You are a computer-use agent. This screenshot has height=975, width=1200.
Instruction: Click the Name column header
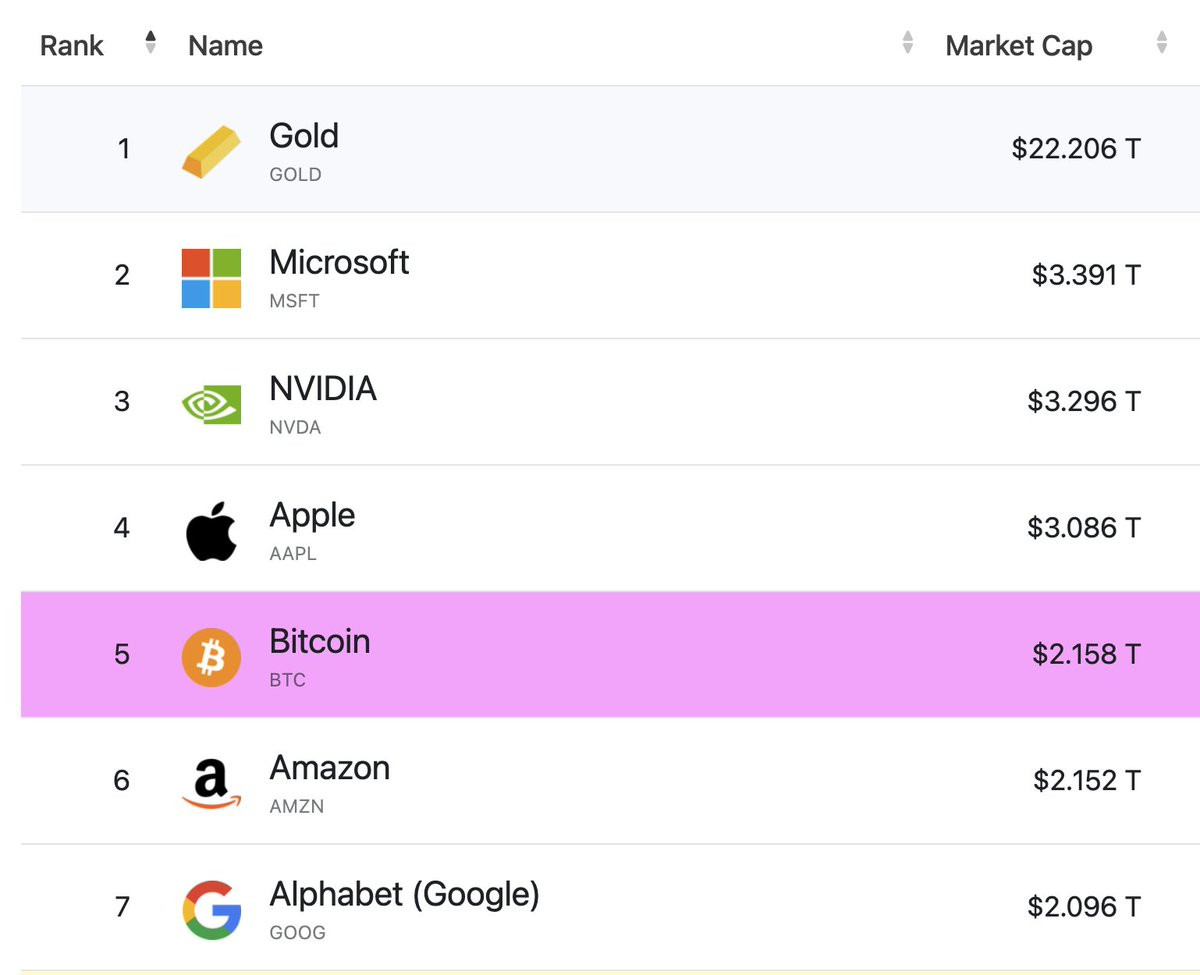225,46
